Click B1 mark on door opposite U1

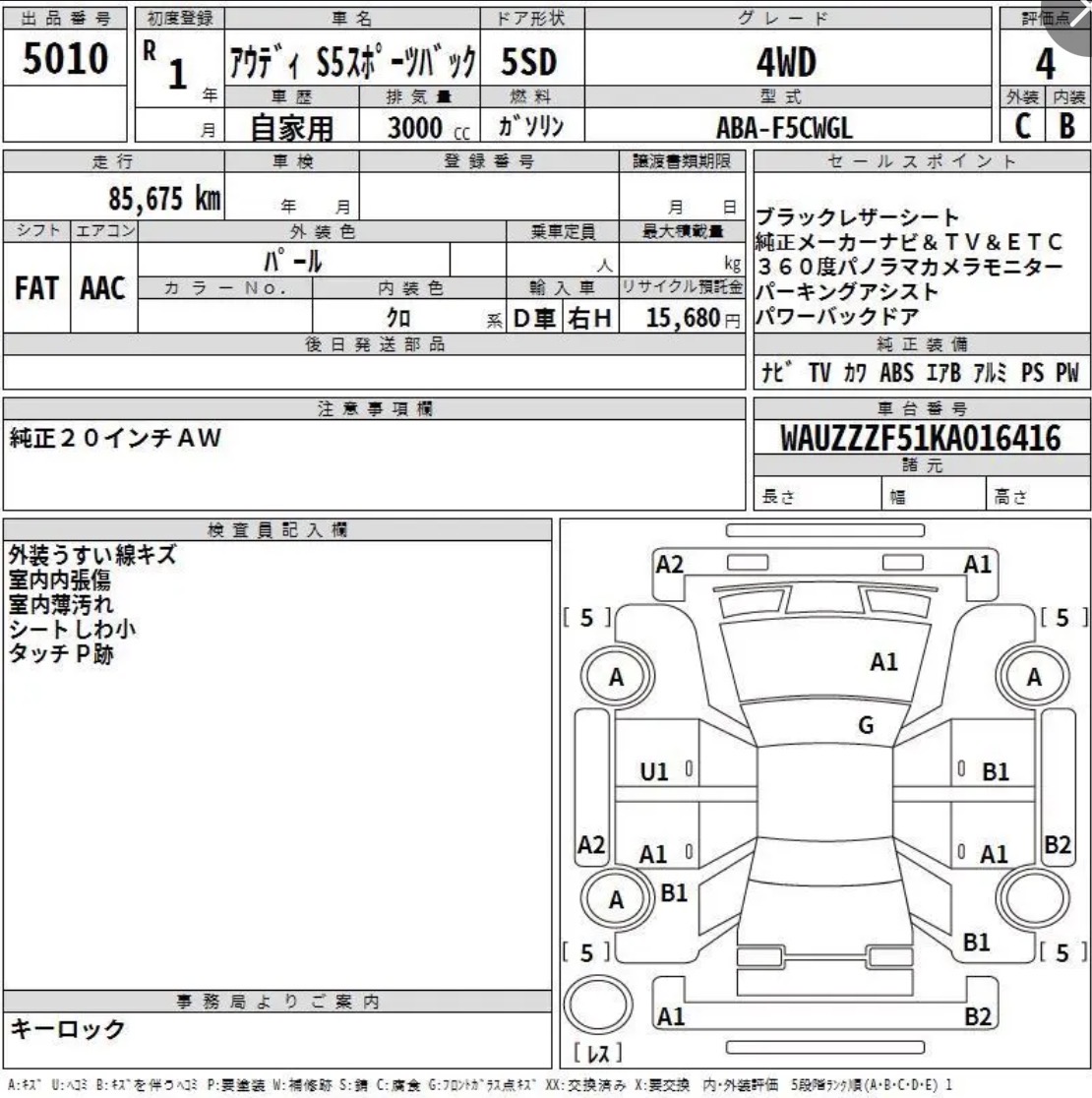(x=996, y=771)
